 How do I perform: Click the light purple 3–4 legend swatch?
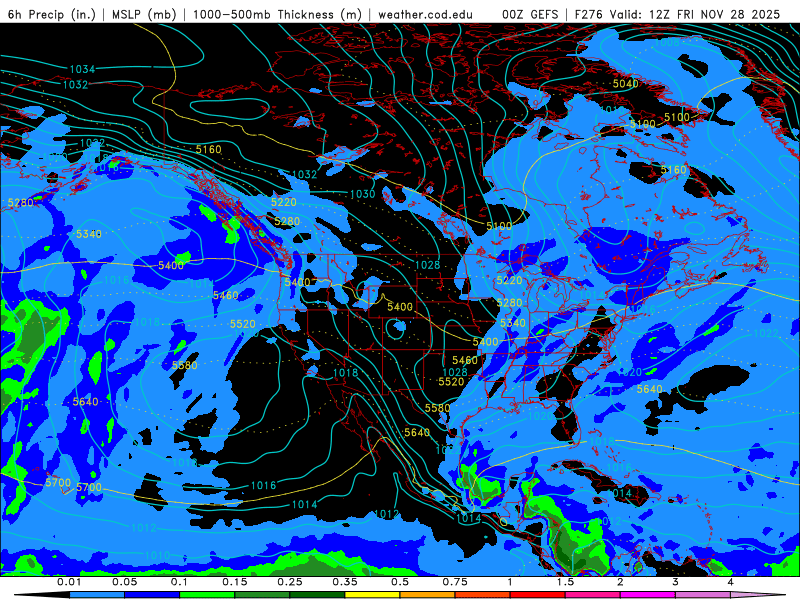[703, 595]
